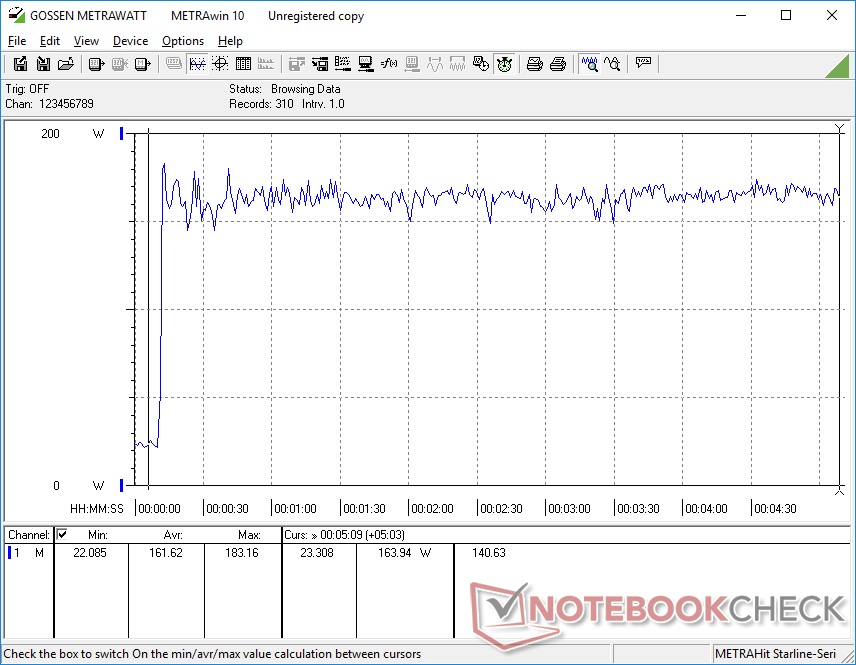Click the greyed meter stop icon
This screenshot has height=665, width=856.
(120, 64)
